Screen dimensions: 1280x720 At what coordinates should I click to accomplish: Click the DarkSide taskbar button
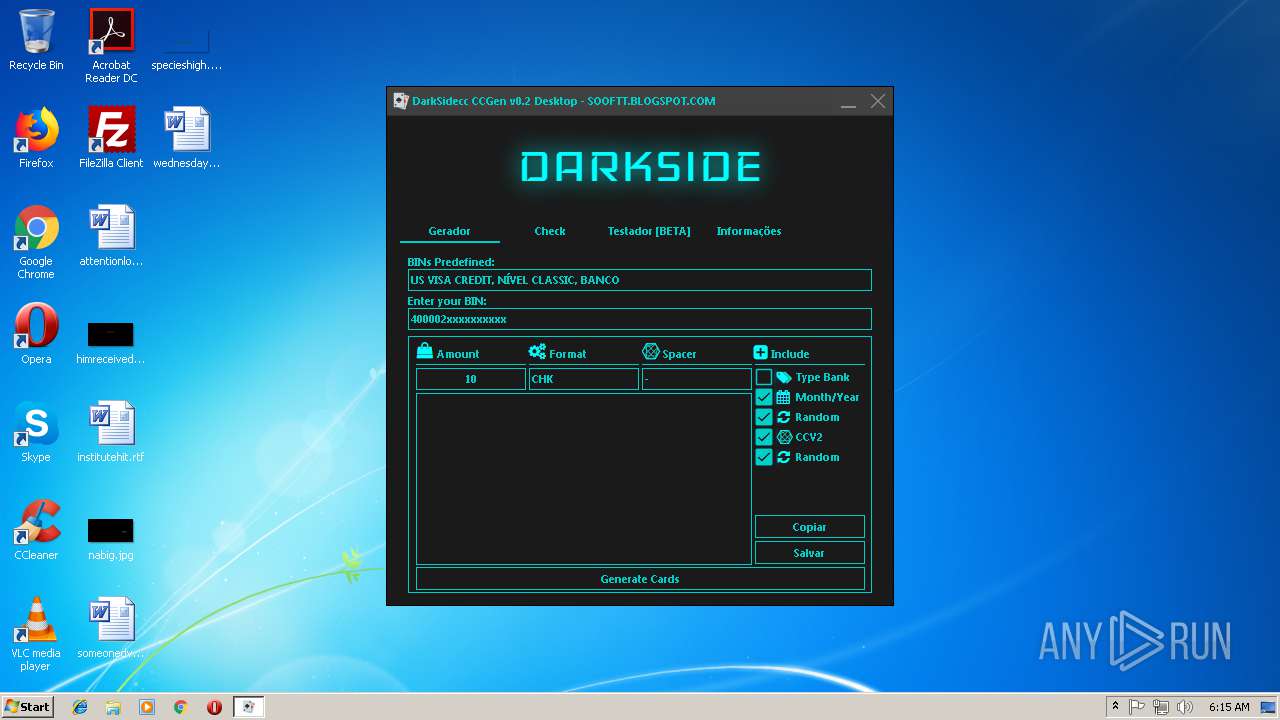(249, 707)
